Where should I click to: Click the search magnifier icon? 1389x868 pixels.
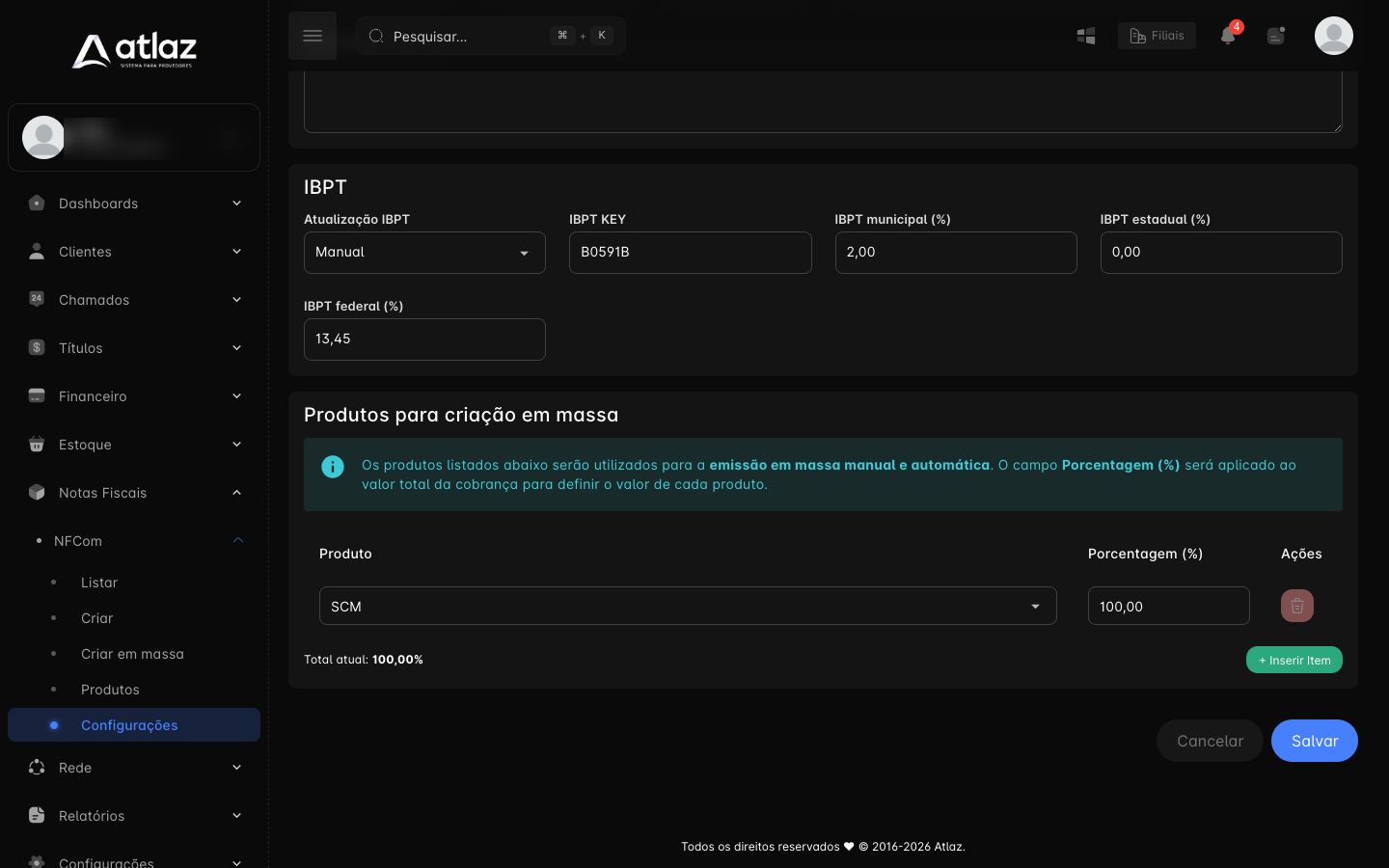376,36
